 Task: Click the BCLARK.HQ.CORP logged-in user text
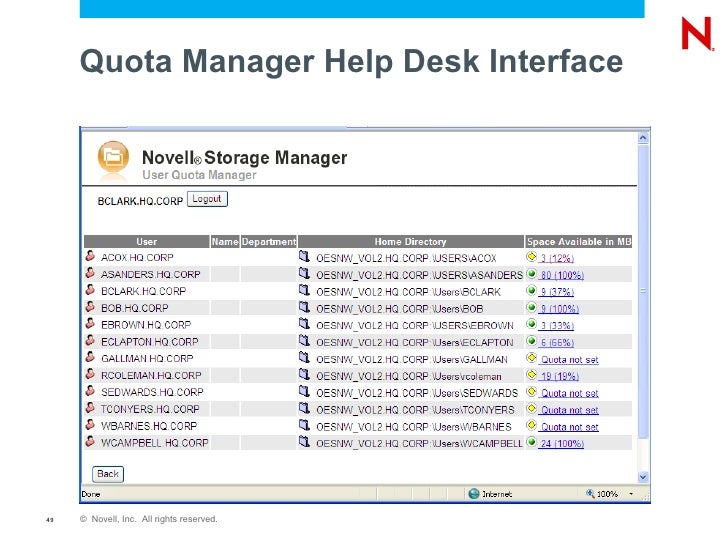[140, 202]
